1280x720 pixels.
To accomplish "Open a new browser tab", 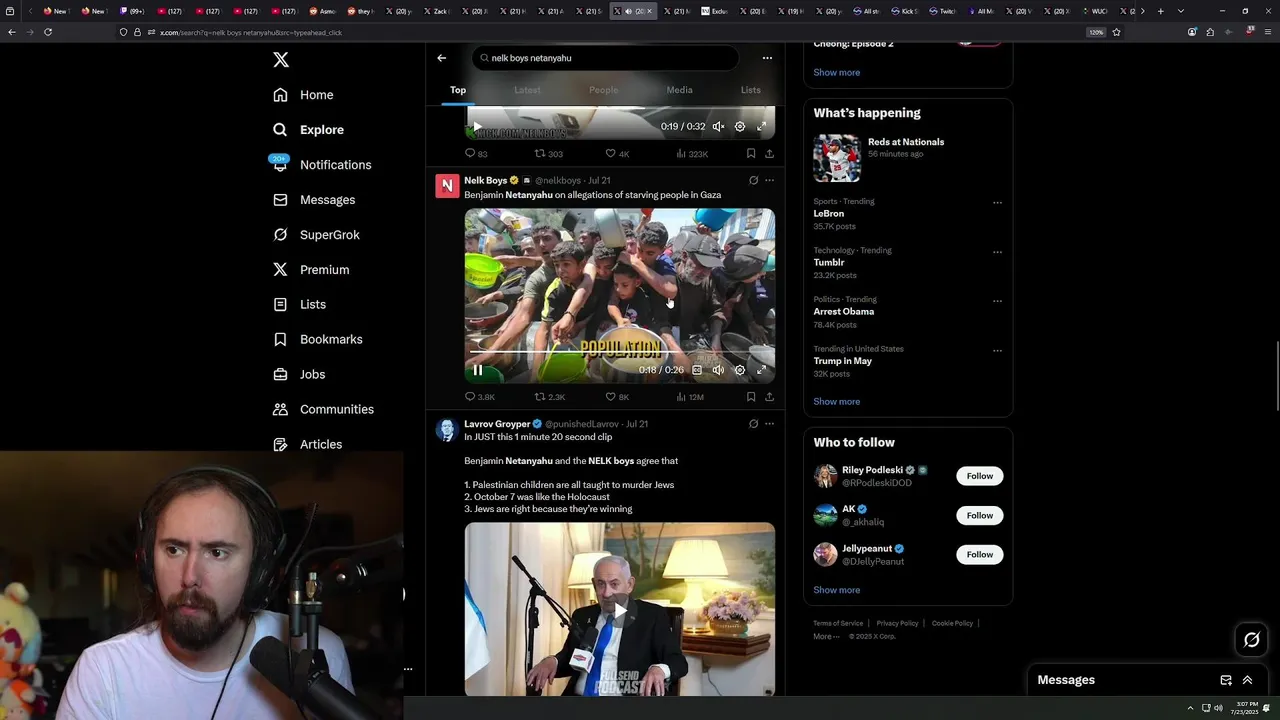I will click(x=1160, y=11).
